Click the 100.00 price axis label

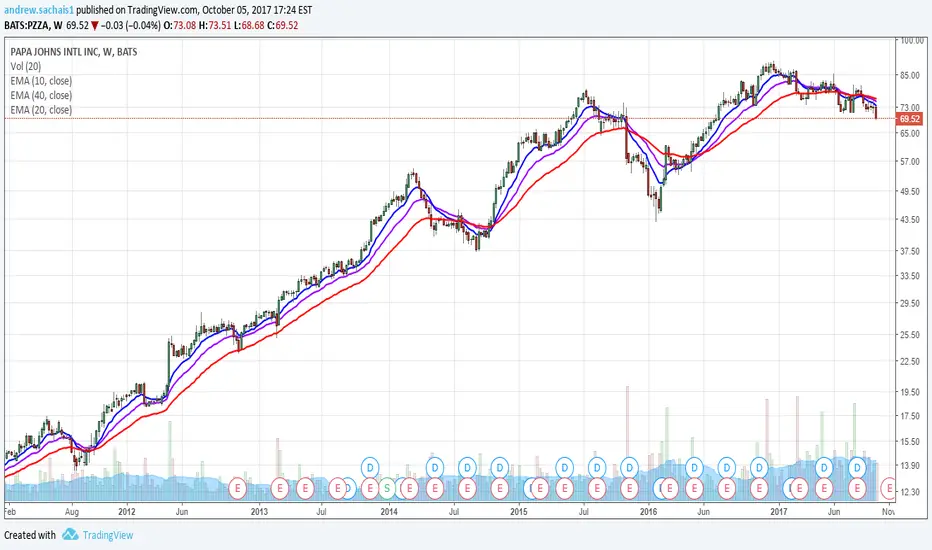point(912,40)
